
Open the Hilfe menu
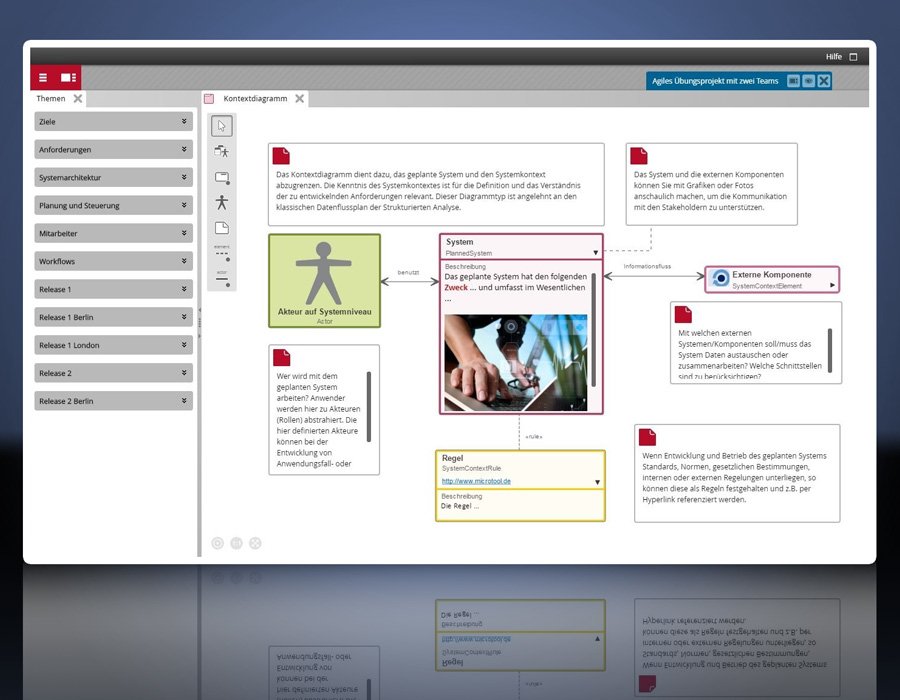pyautogui.click(x=833, y=57)
